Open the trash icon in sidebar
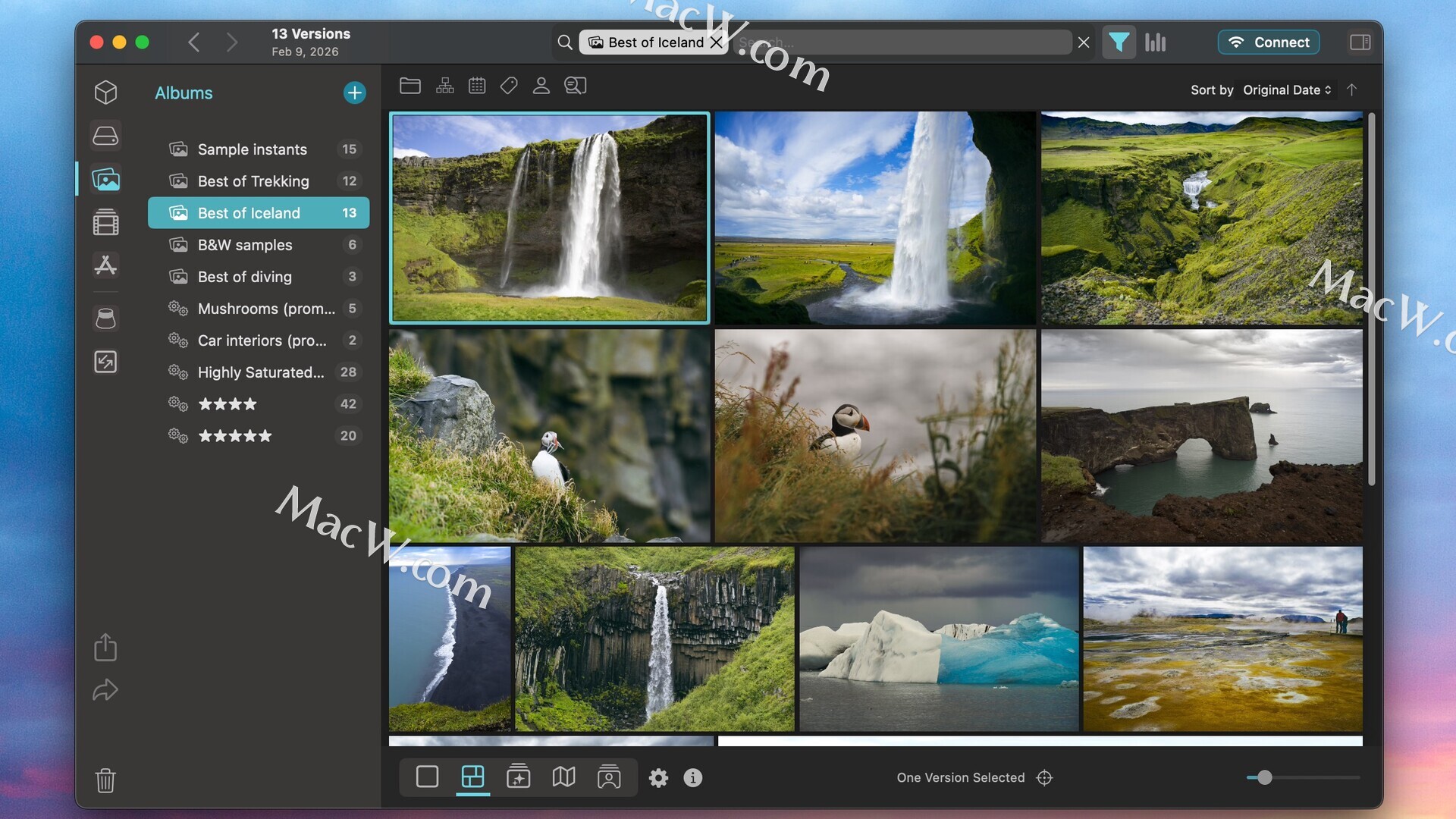 tap(105, 780)
